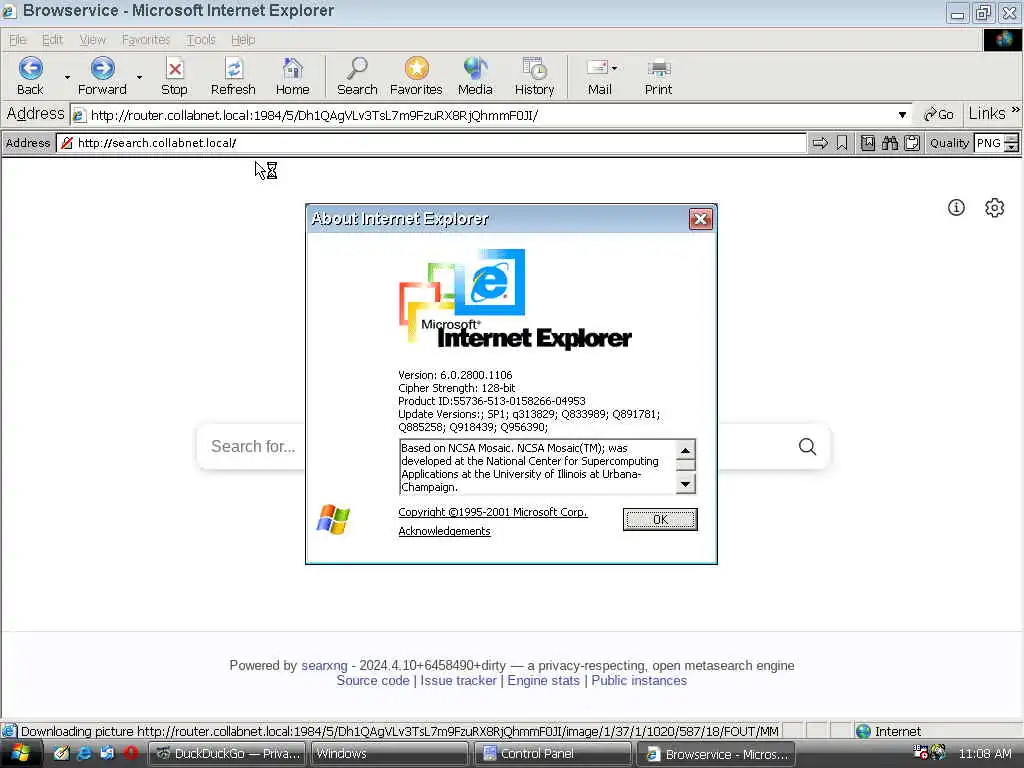Click the Forward toolbar button
Screen dimensions: 1024x768
[x=102, y=76]
